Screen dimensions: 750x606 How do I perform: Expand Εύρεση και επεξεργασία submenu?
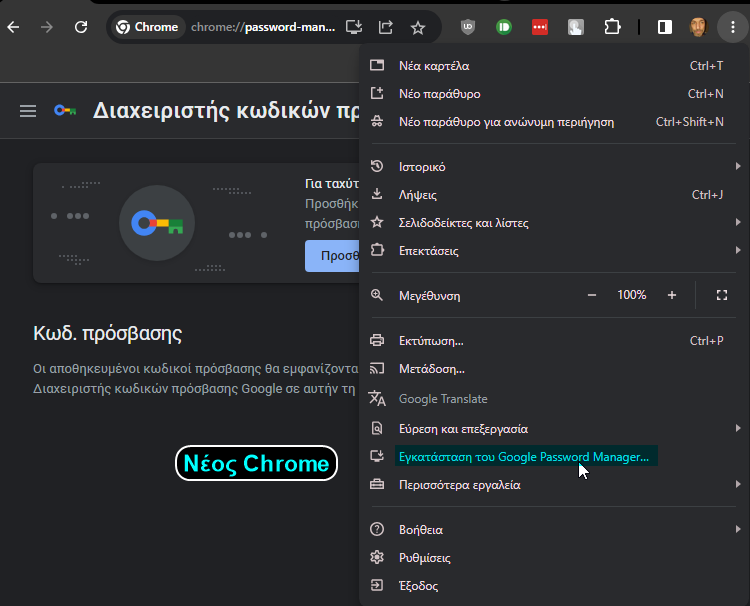click(x=552, y=429)
